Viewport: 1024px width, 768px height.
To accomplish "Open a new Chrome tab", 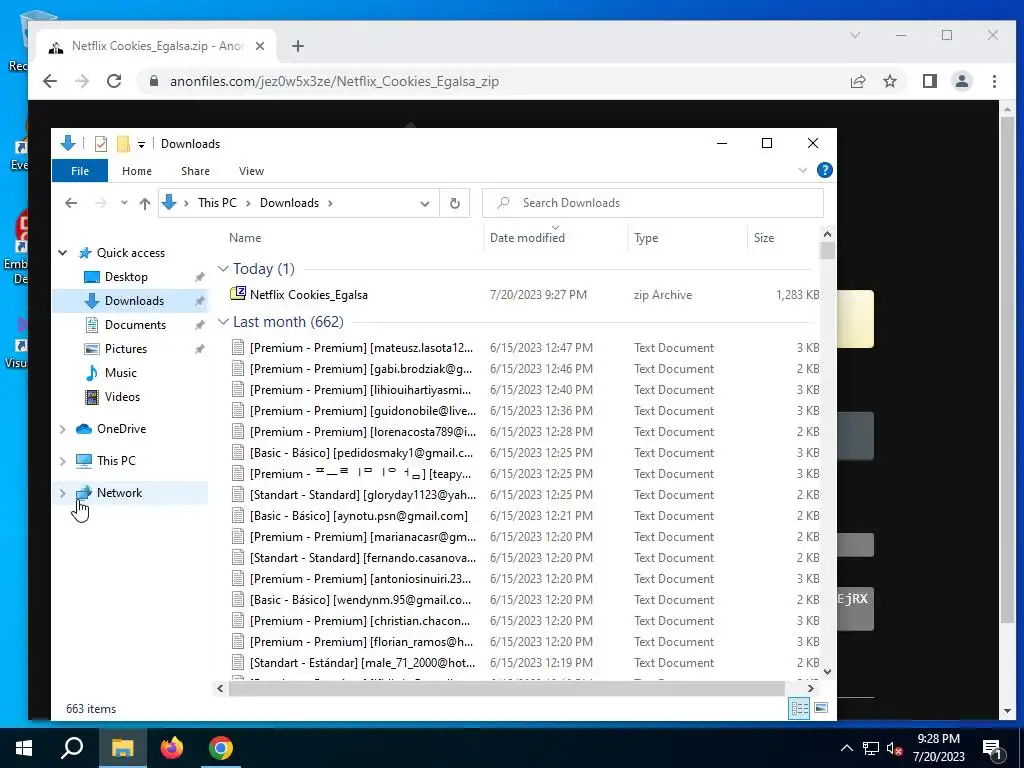I will [298, 46].
